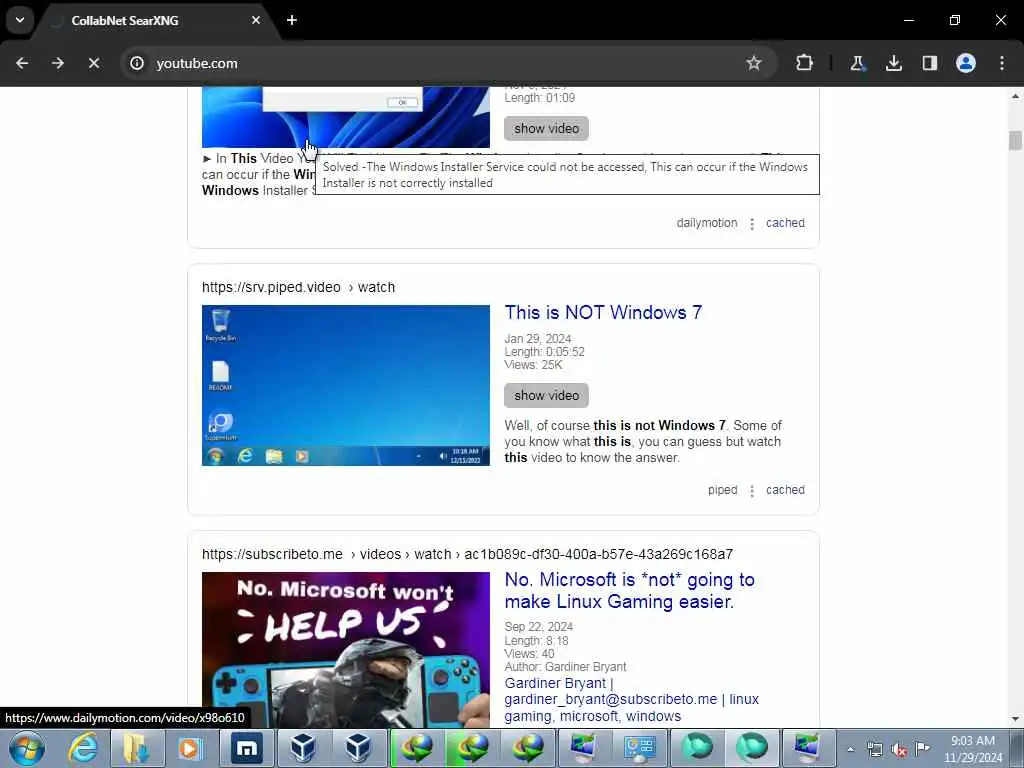Click the Length: 0:05:52 text
1024x768 pixels.
pos(544,352)
